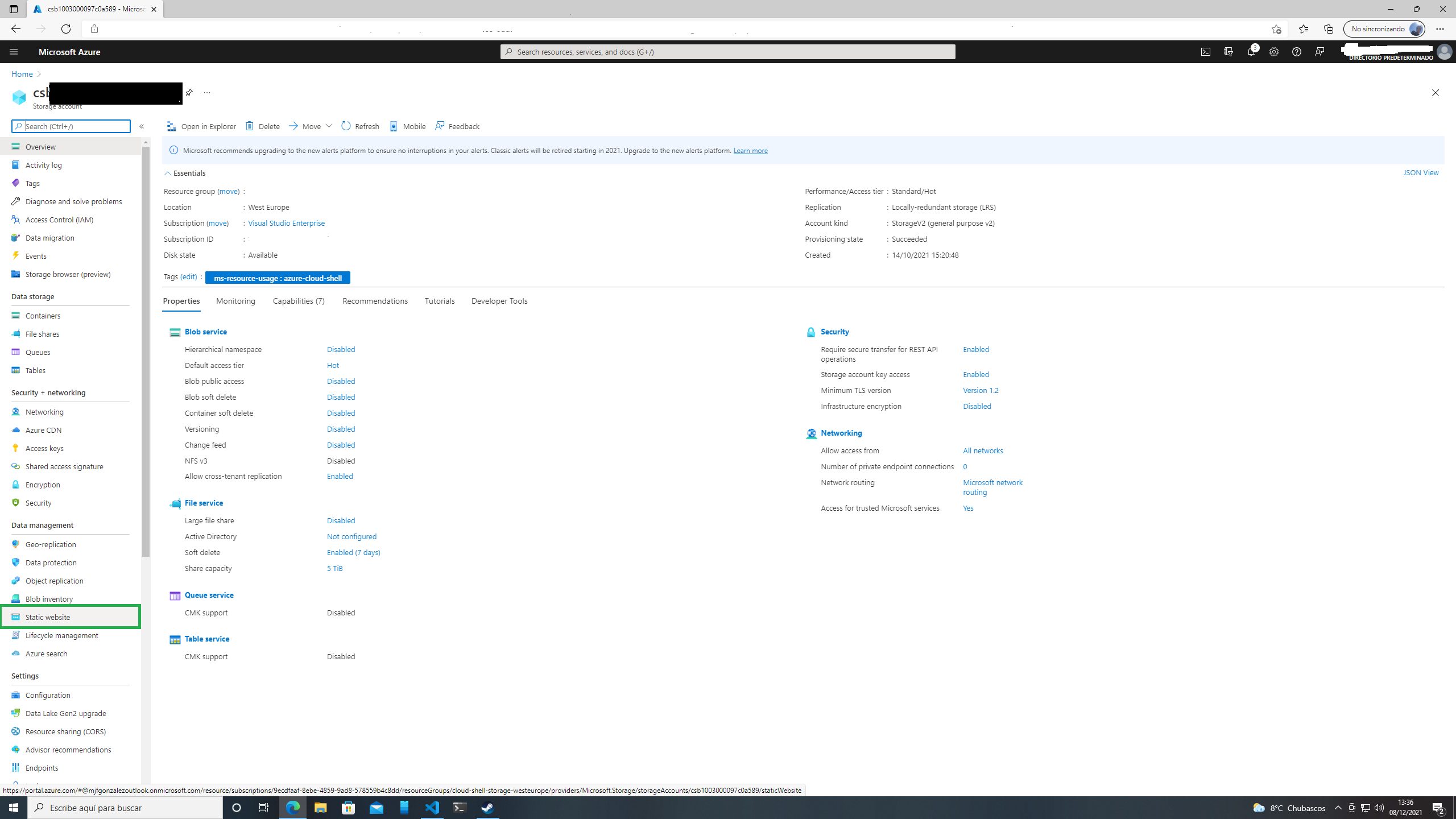The width and height of the screenshot is (1456, 819).
Task: Open the Azure portal hamburger menu
Action: click(14, 52)
